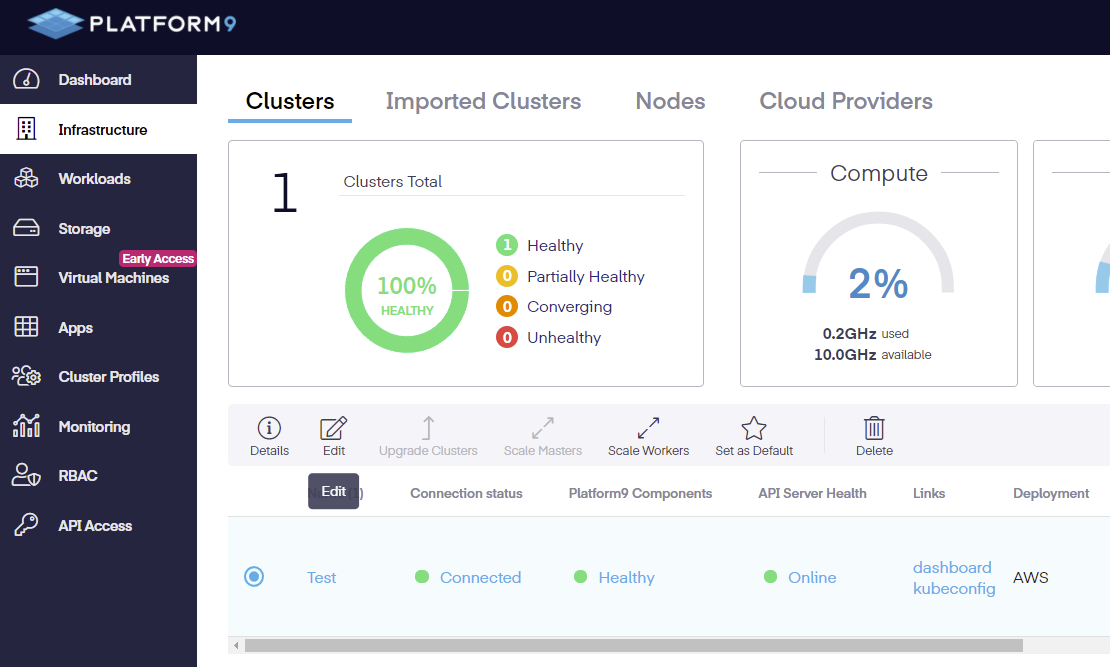Click the Edit pencil icon in toolbar

click(333, 429)
